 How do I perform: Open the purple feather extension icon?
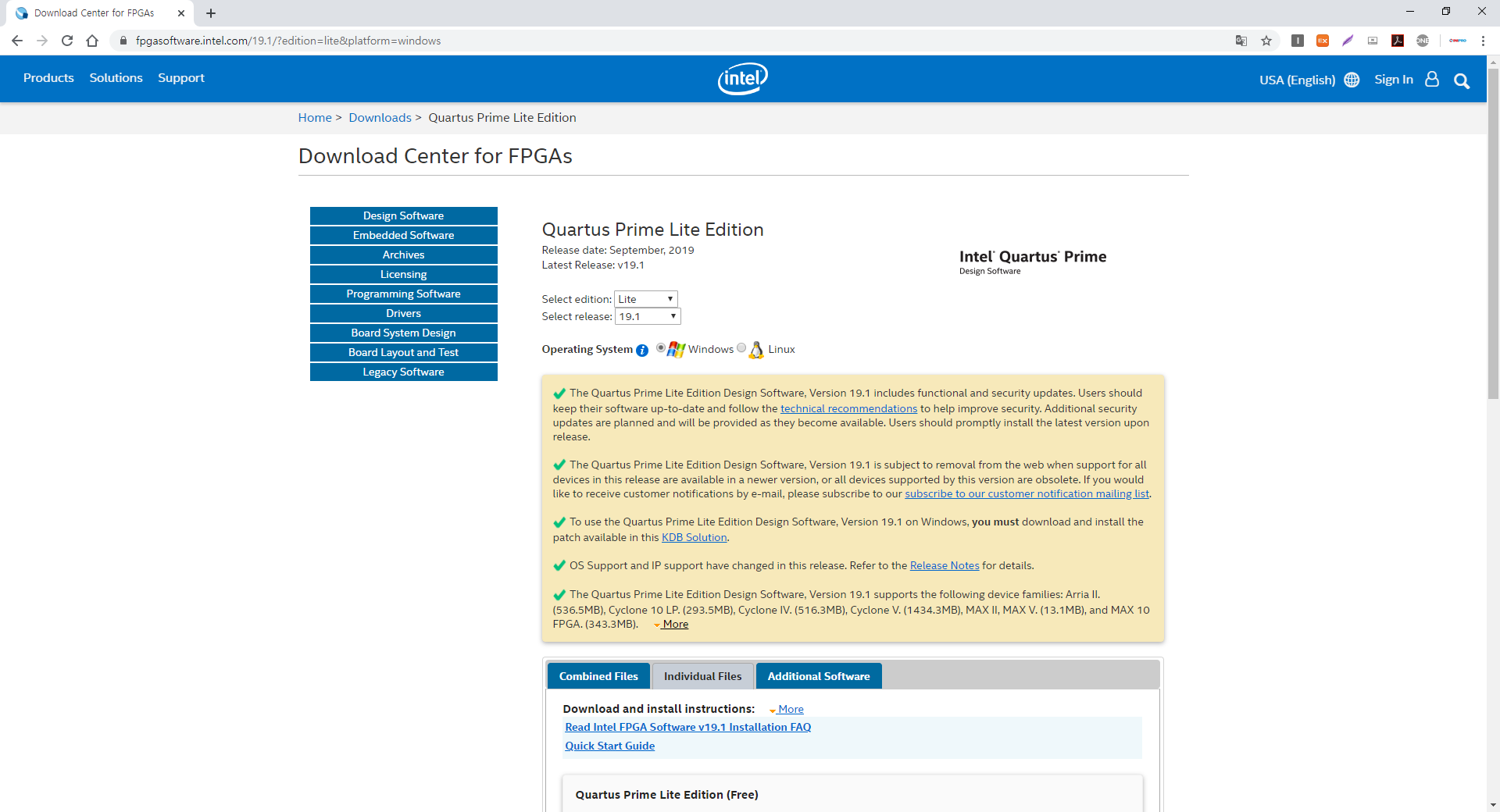(x=1348, y=41)
